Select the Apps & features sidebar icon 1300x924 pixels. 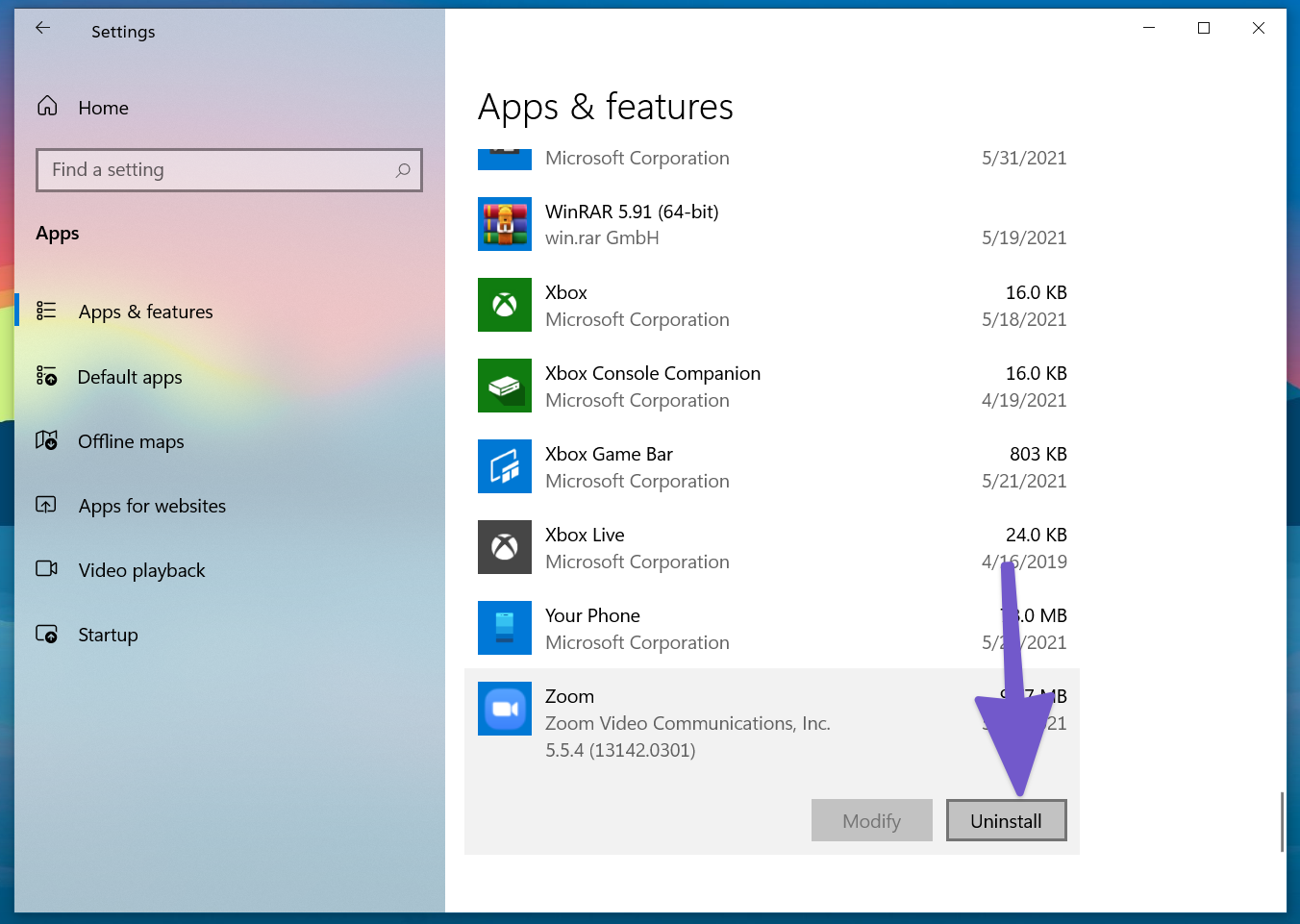[46, 311]
